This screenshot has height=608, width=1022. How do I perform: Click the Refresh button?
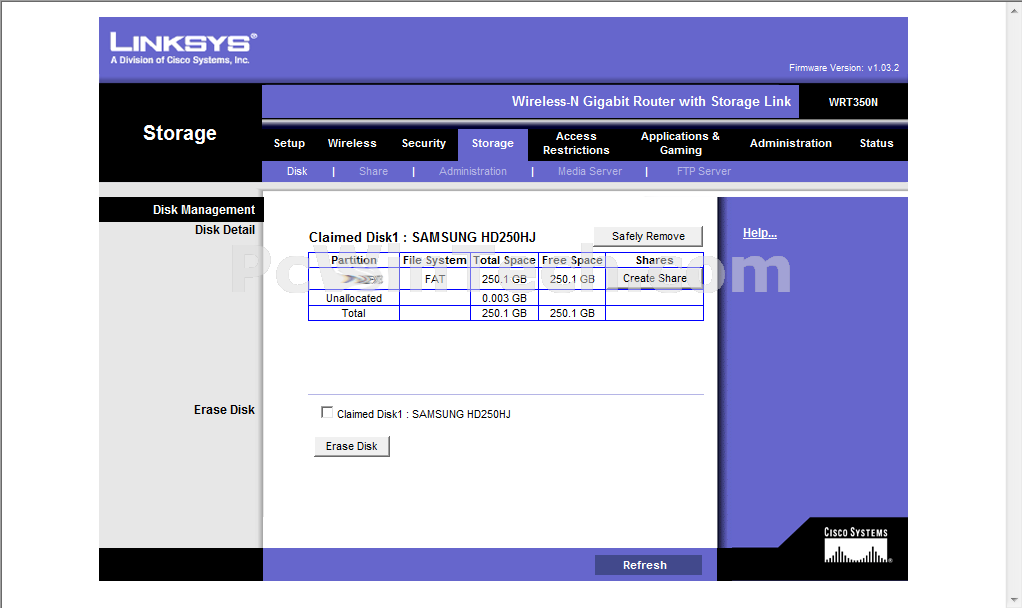pyautogui.click(x=648, y=565)
